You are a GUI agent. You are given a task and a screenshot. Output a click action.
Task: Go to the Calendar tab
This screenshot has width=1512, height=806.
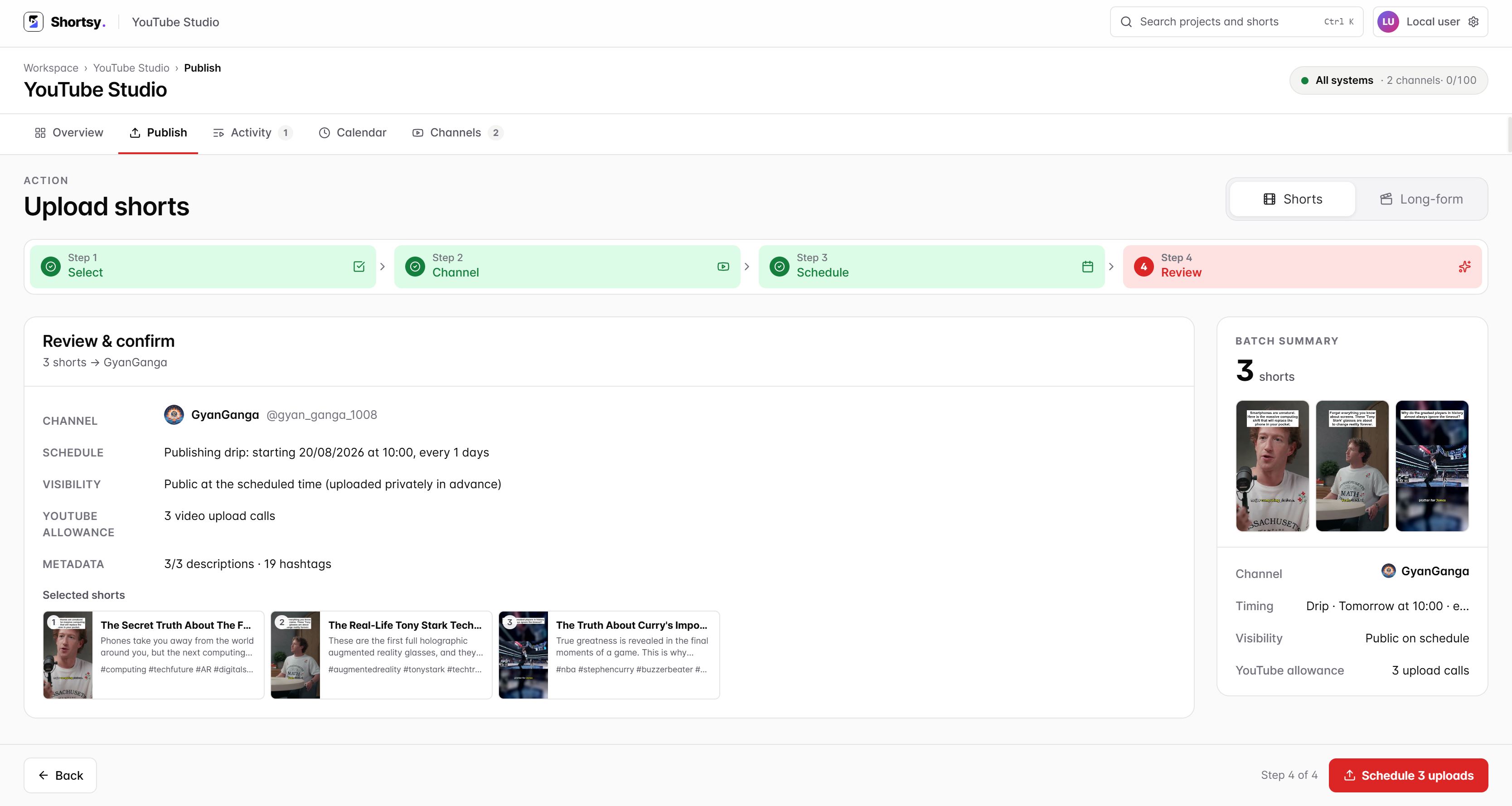(x=352, y=133)
